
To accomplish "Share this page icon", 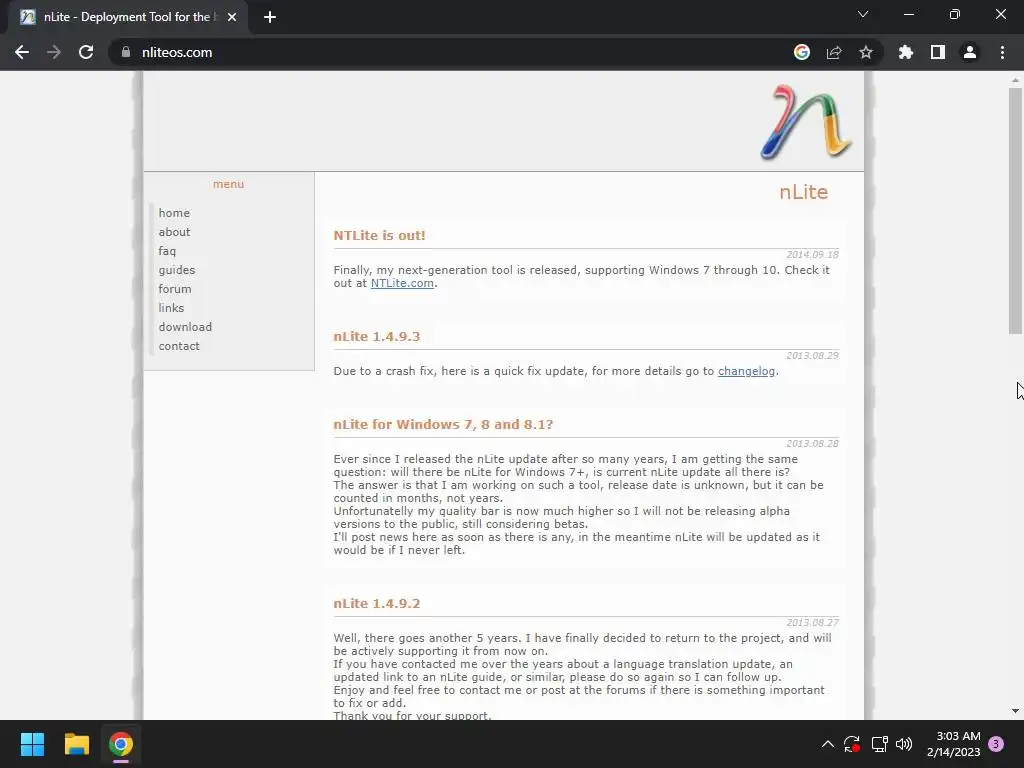I will click(x=834, y=52).
